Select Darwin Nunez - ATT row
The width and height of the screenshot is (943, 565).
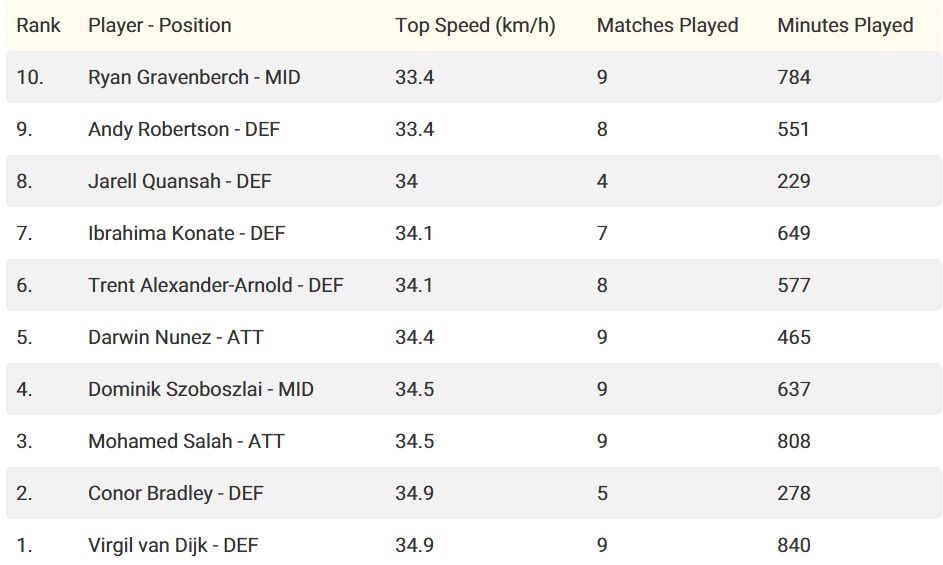coord(474,337)
